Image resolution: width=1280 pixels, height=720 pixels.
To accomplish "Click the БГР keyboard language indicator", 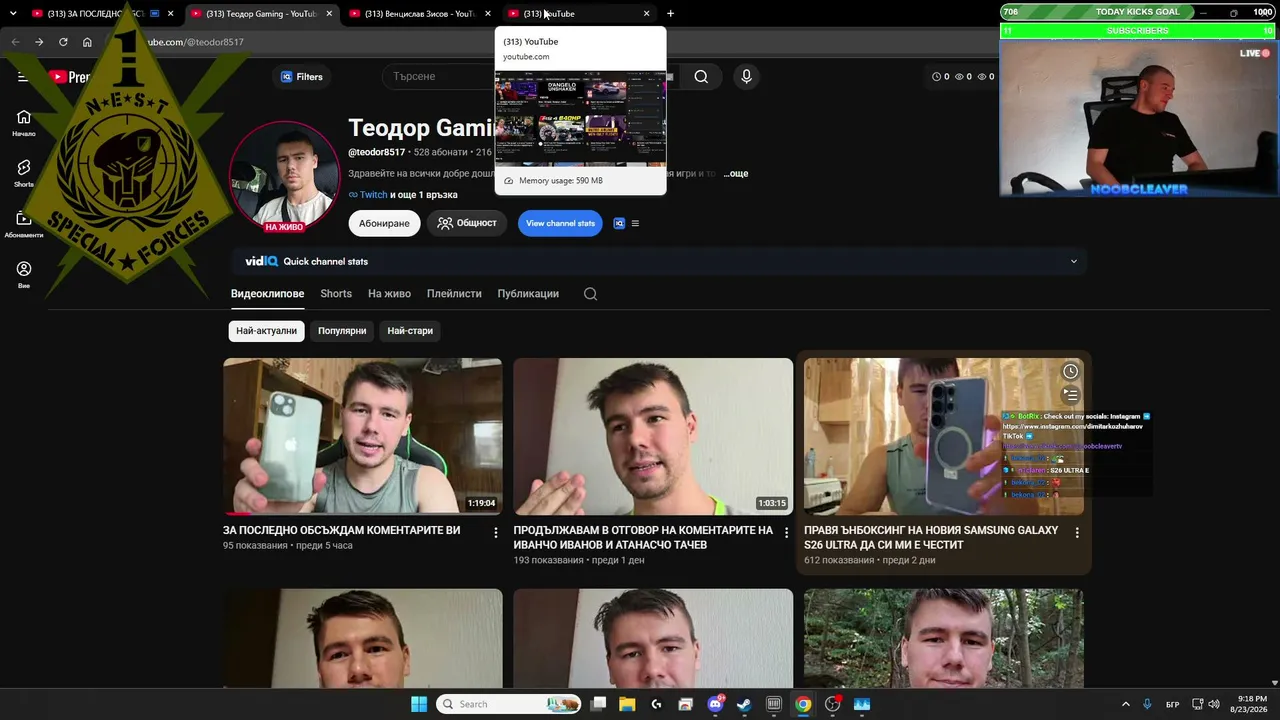I will point(1172,704).
